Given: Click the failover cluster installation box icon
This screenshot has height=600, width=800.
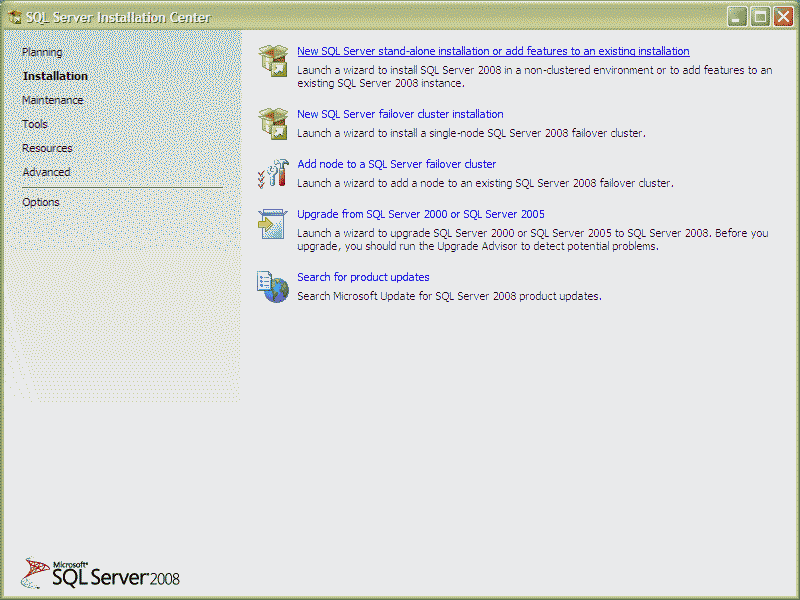Looking at the screenshot, I should point(273,123).
